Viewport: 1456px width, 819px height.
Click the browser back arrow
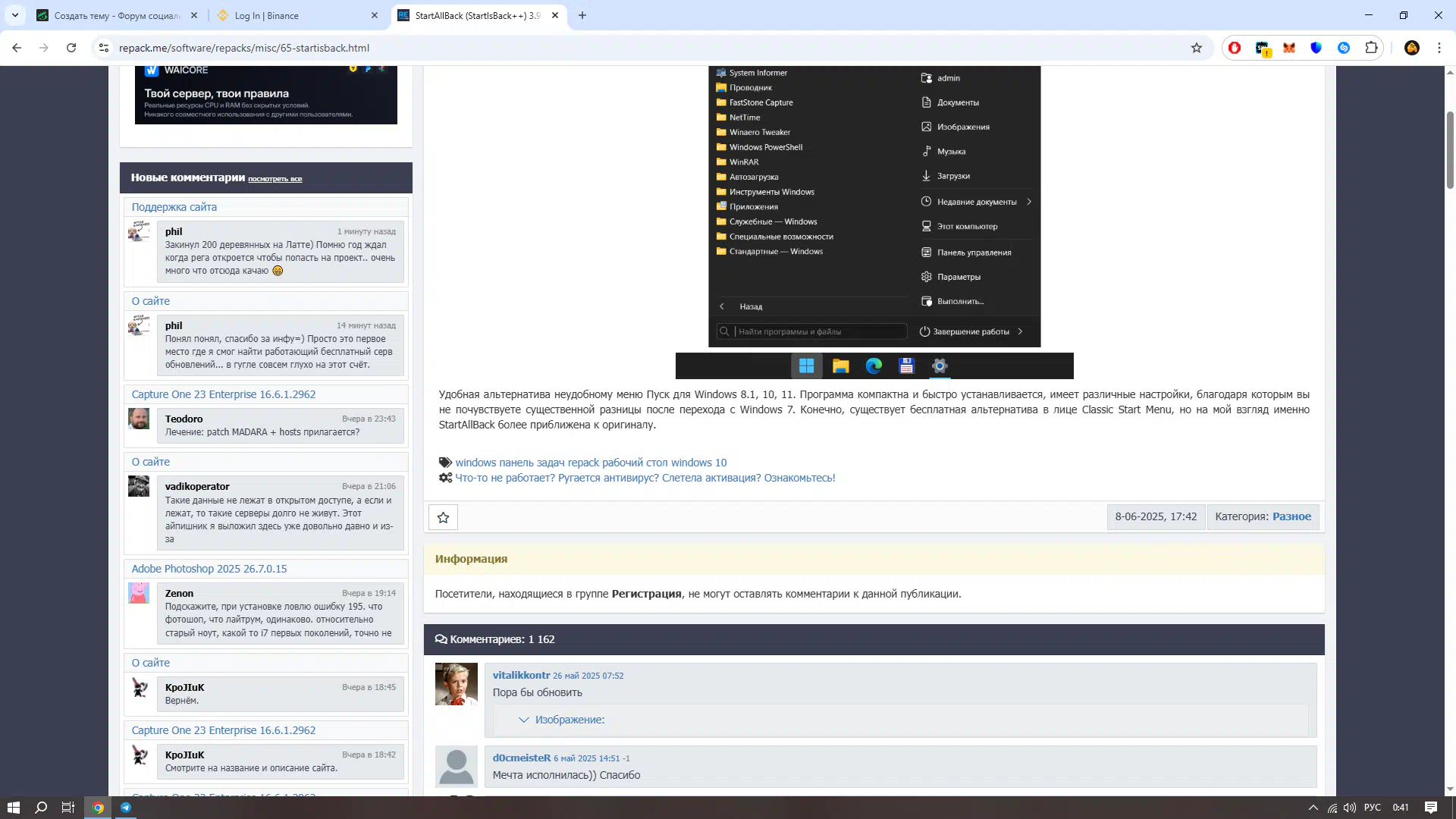tap(17, 48)
